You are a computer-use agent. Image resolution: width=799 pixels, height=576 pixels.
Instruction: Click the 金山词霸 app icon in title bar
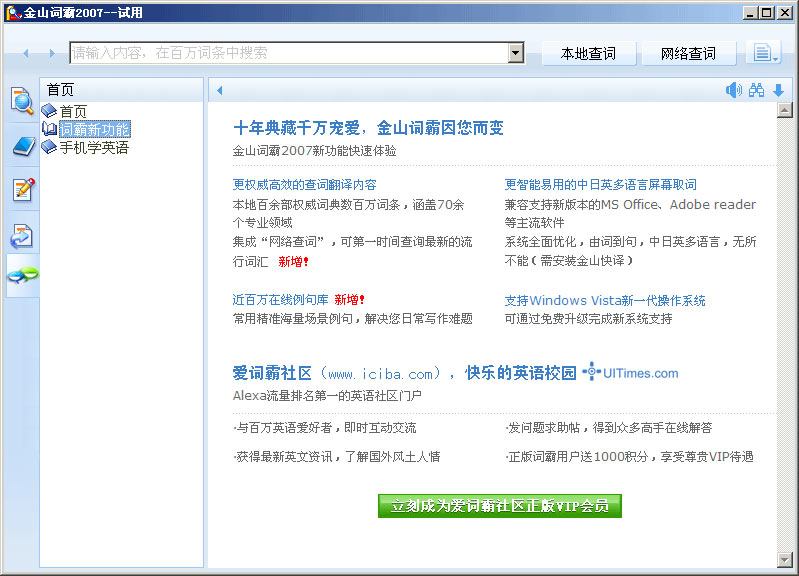click(13, 13)
